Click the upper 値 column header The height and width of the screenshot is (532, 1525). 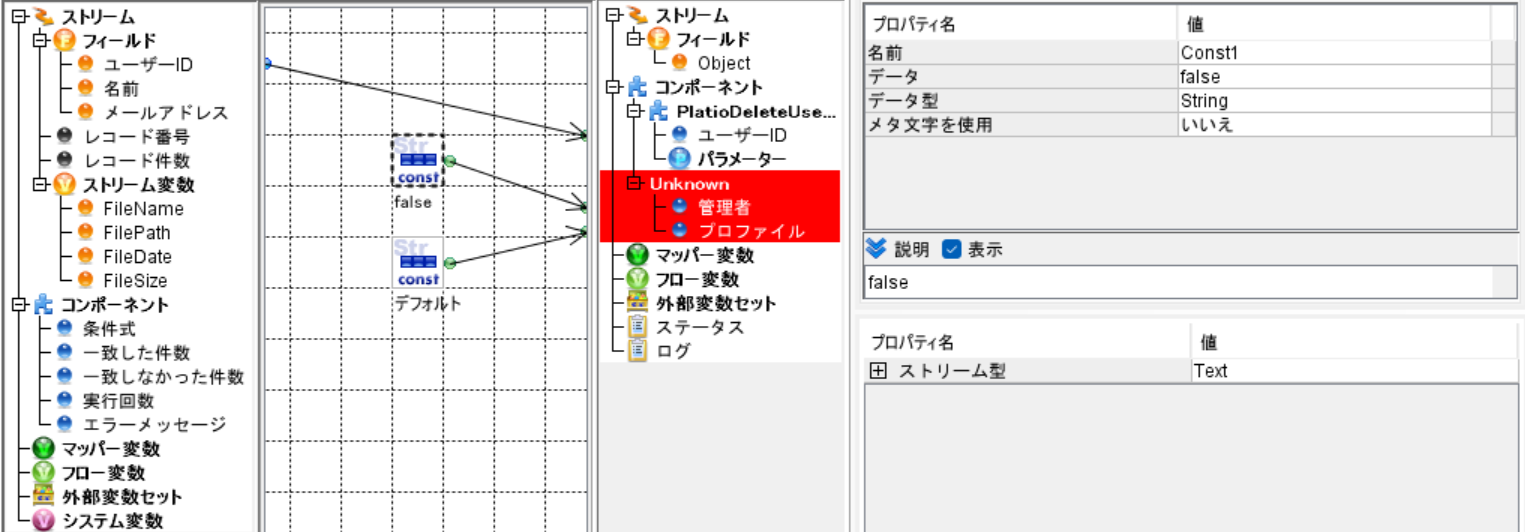[x=1334, y=24]
